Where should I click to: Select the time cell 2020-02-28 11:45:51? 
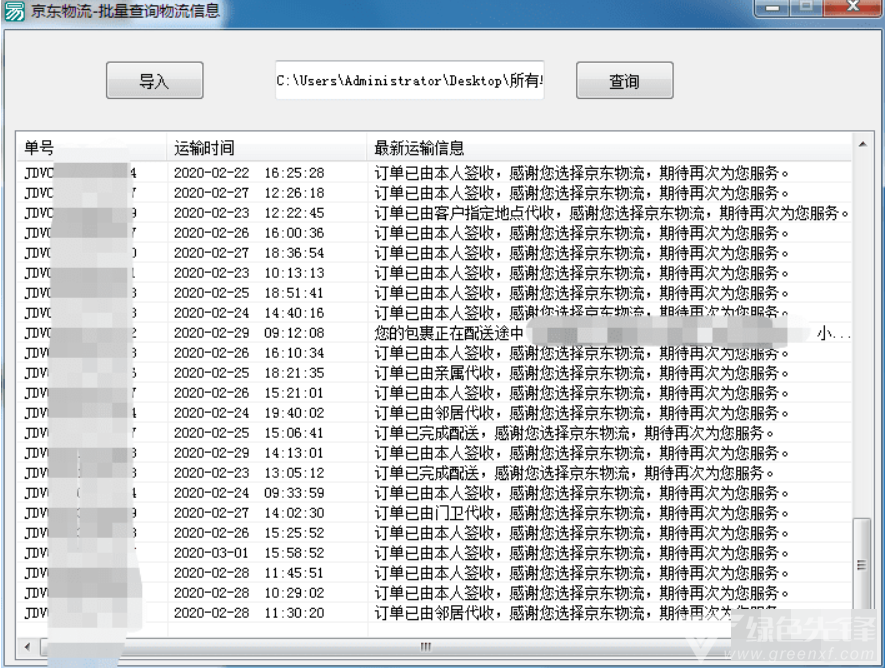point(249,573)
